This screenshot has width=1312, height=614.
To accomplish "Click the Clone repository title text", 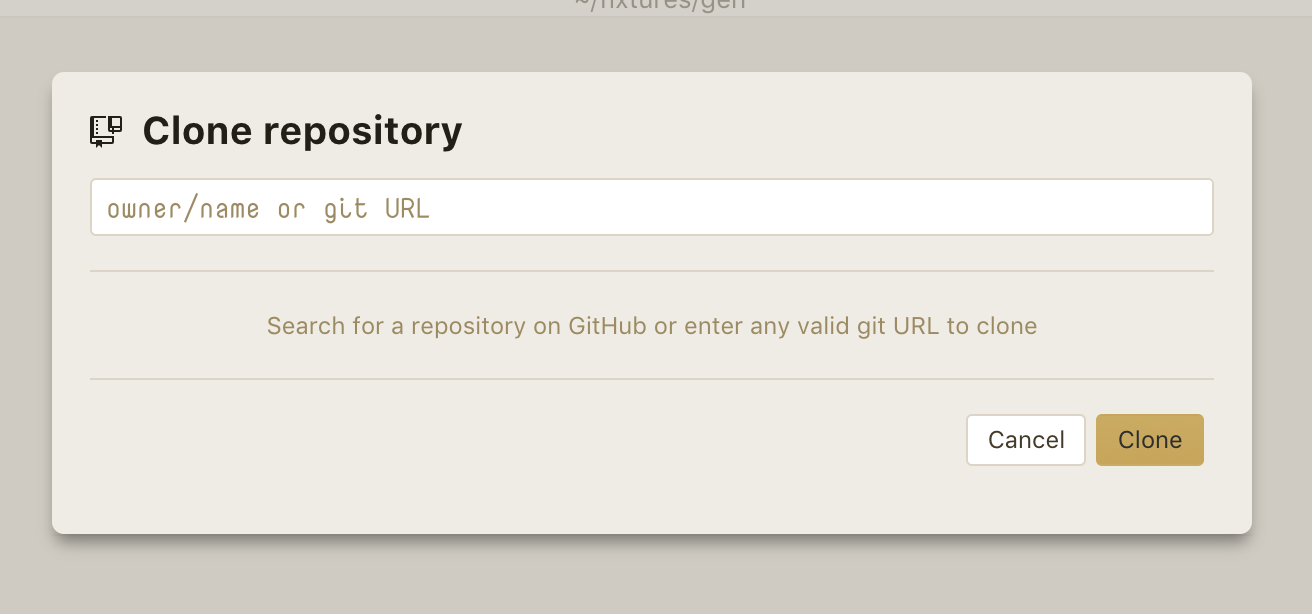I will (302, 130).
